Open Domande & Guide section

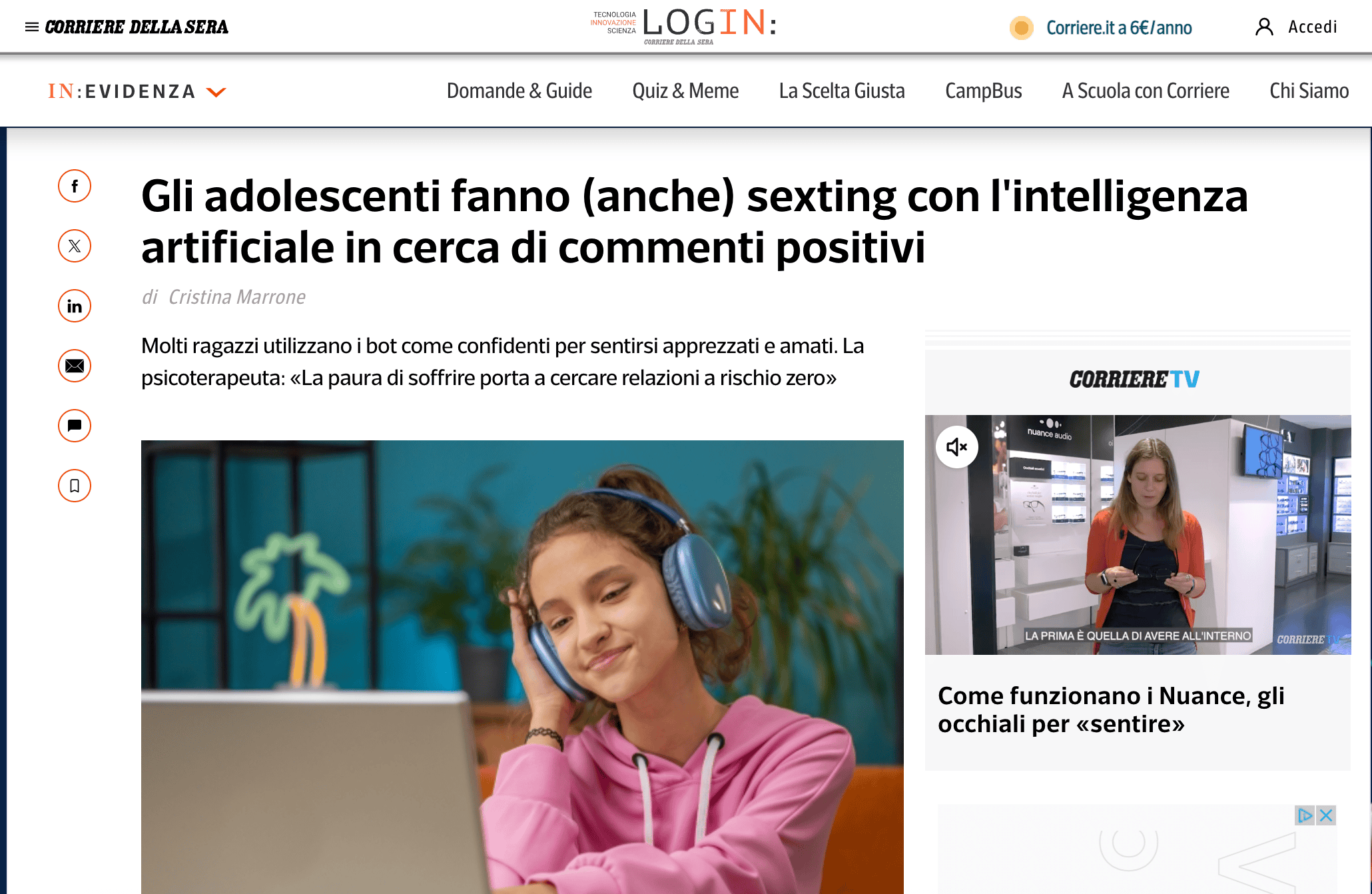(519, 91)
